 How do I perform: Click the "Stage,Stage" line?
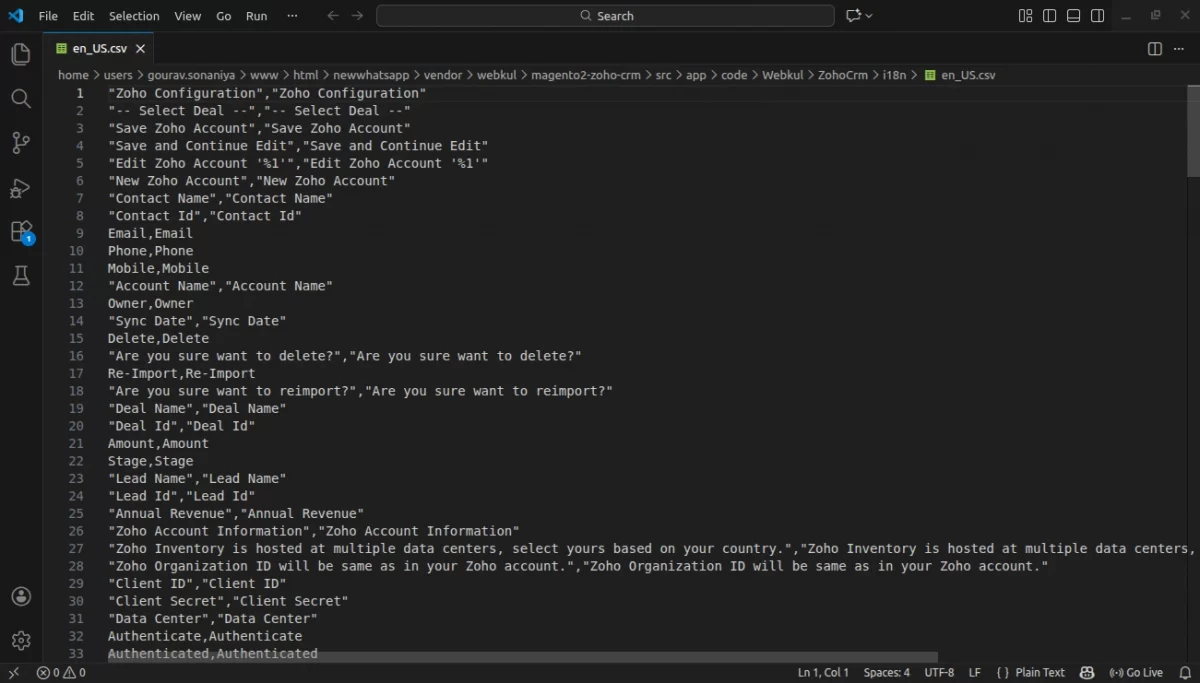pyautogui.click(x=150, y=461)
